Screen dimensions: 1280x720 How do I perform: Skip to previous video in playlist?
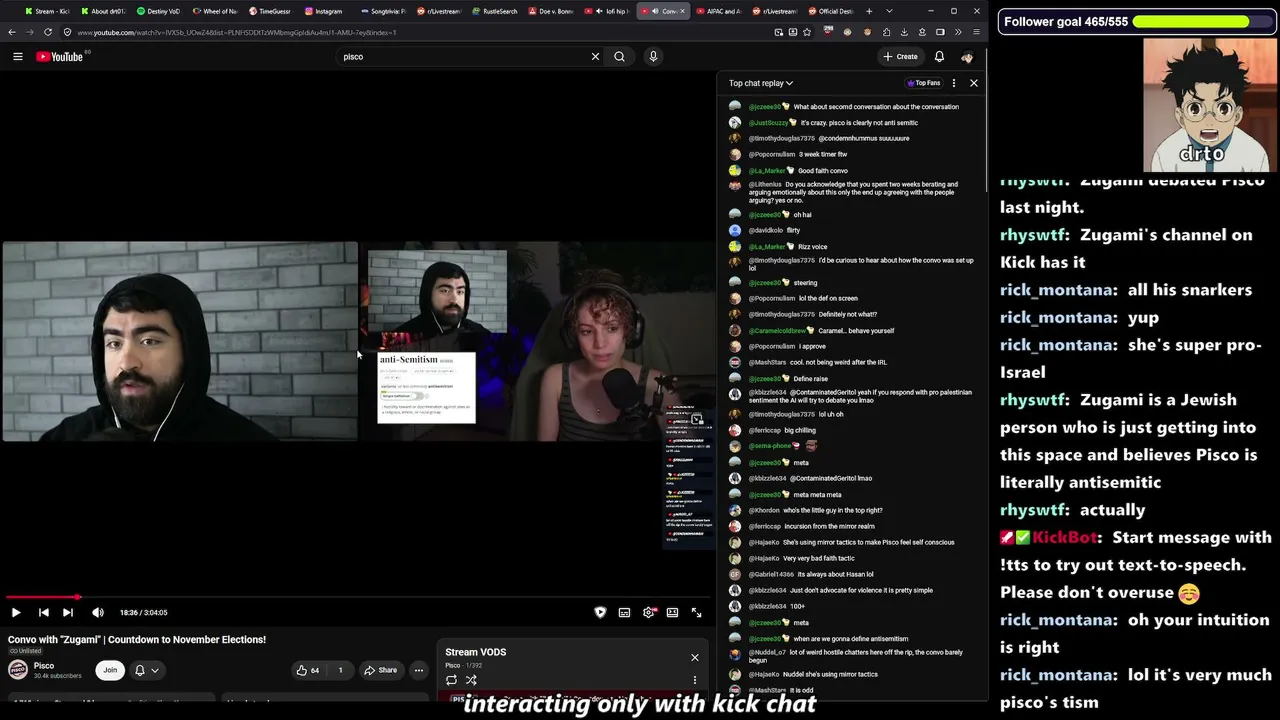[x=44, y=612]
